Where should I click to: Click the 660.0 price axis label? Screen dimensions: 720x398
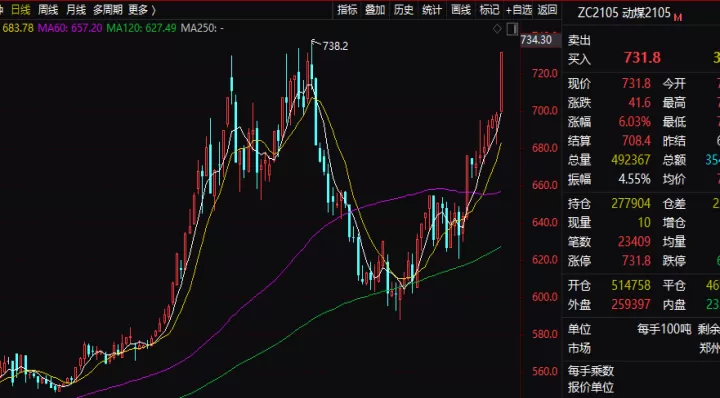click(x=546, y=185)
